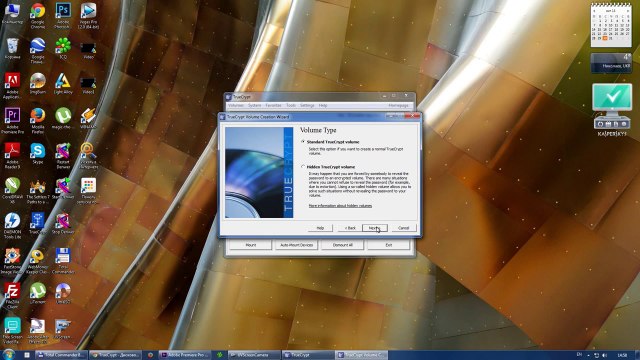Screen dimensions: 640x360
Task: Open the Tools menu in TrueCrypt
Action: 291,105
